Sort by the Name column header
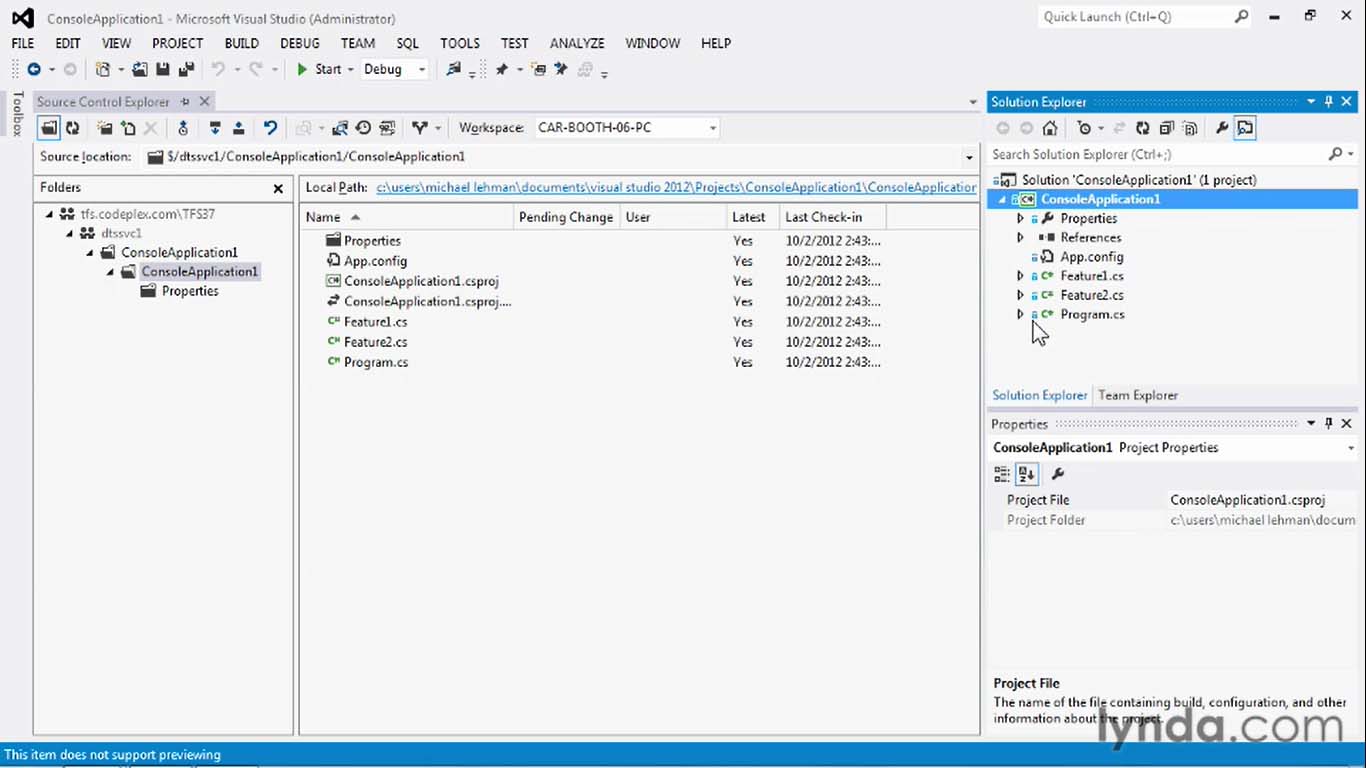 tap(407, 217)
